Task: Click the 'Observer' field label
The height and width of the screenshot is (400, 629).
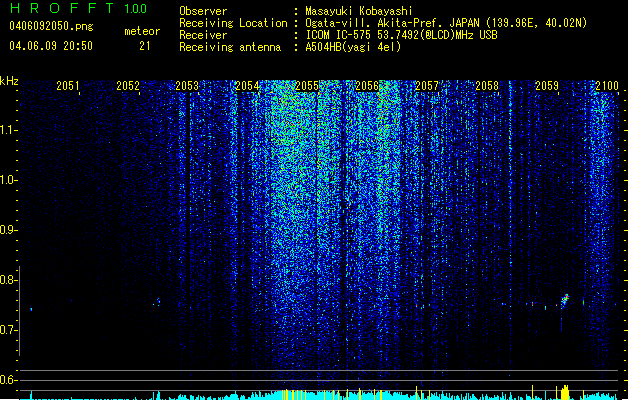Action: (203, 11)
